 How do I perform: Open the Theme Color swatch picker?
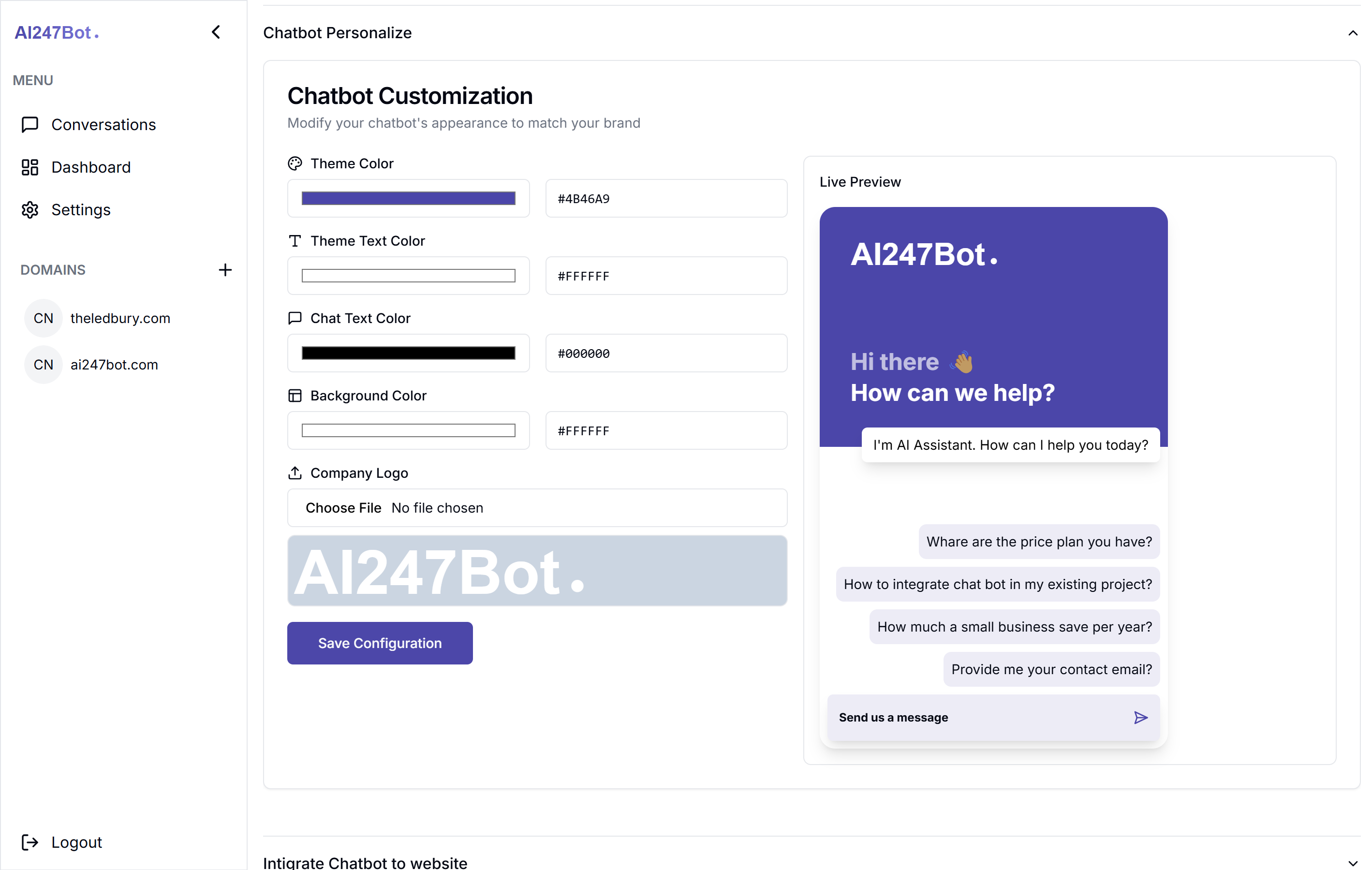[x=408, y=199]
